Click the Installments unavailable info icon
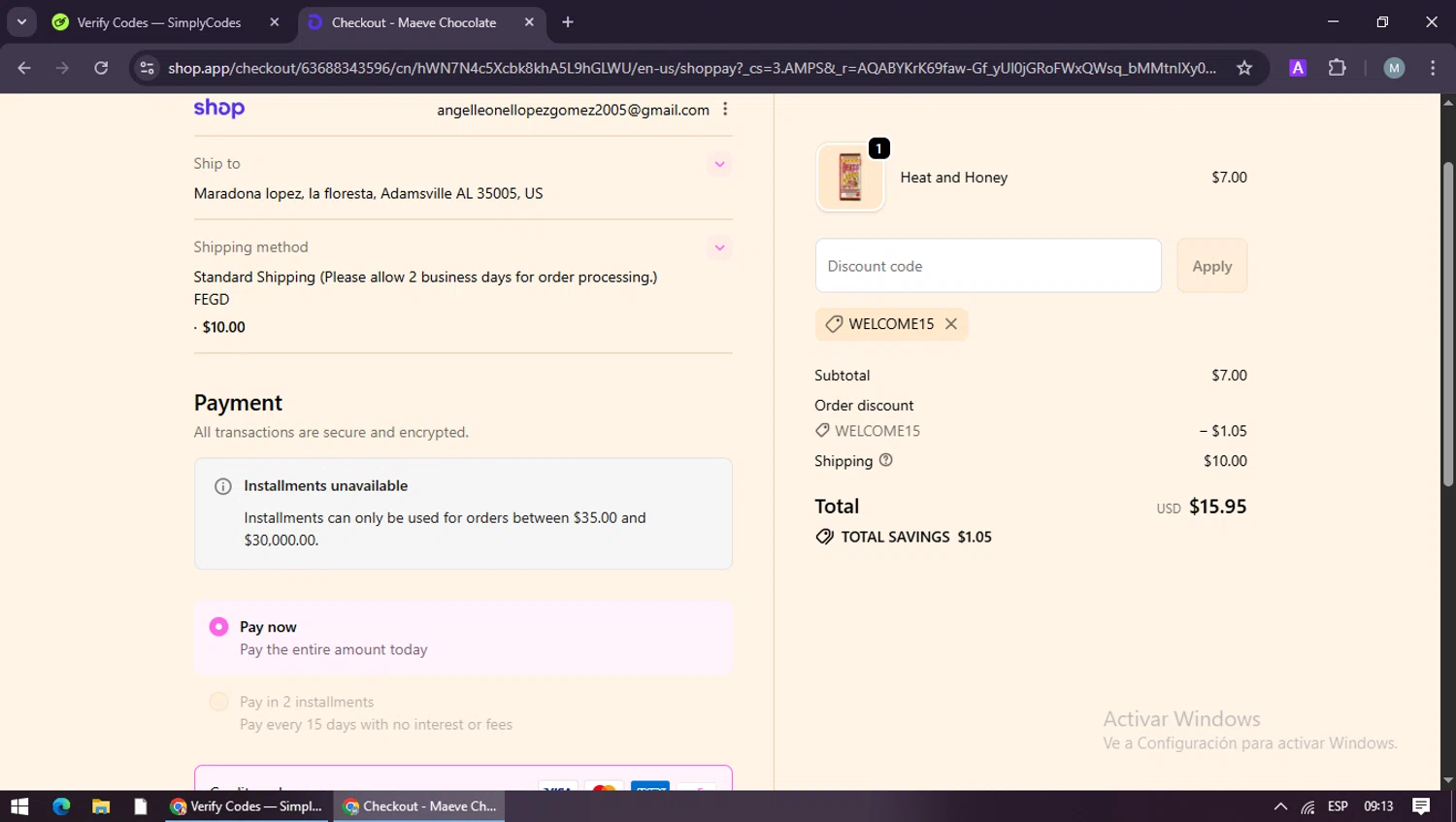1456x822 pixels. [x=223, y=486]
